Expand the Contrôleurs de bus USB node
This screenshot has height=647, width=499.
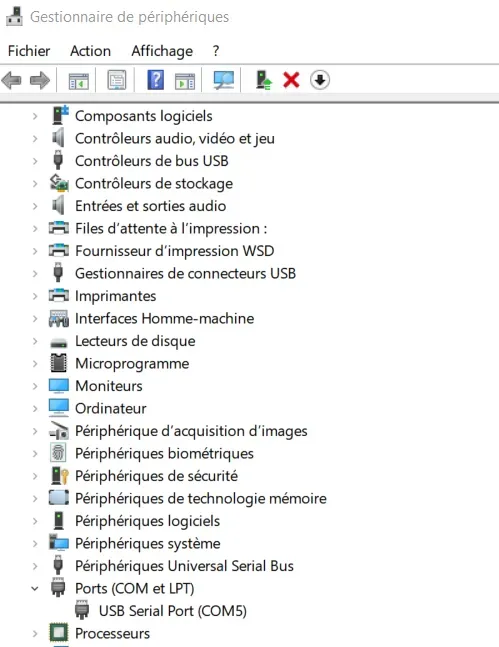pyautogui.click(x=35, y=161)
